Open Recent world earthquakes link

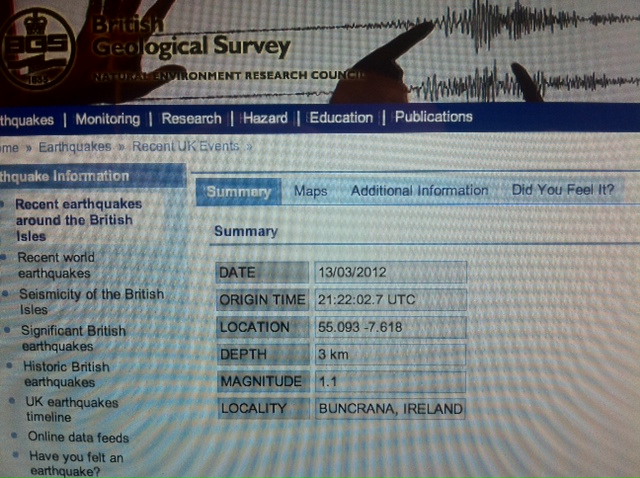coord(56,265)
